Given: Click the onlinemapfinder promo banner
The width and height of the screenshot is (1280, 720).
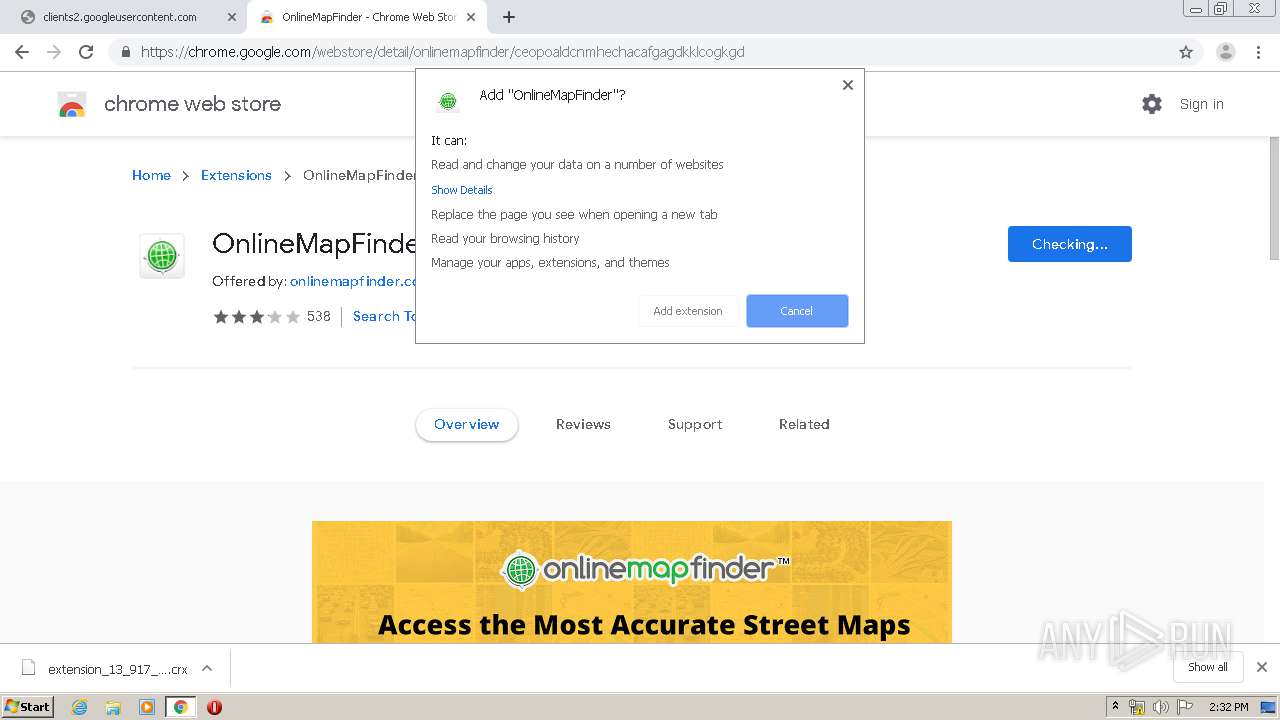Looking at the screenshot, I should tap(632, 582).
